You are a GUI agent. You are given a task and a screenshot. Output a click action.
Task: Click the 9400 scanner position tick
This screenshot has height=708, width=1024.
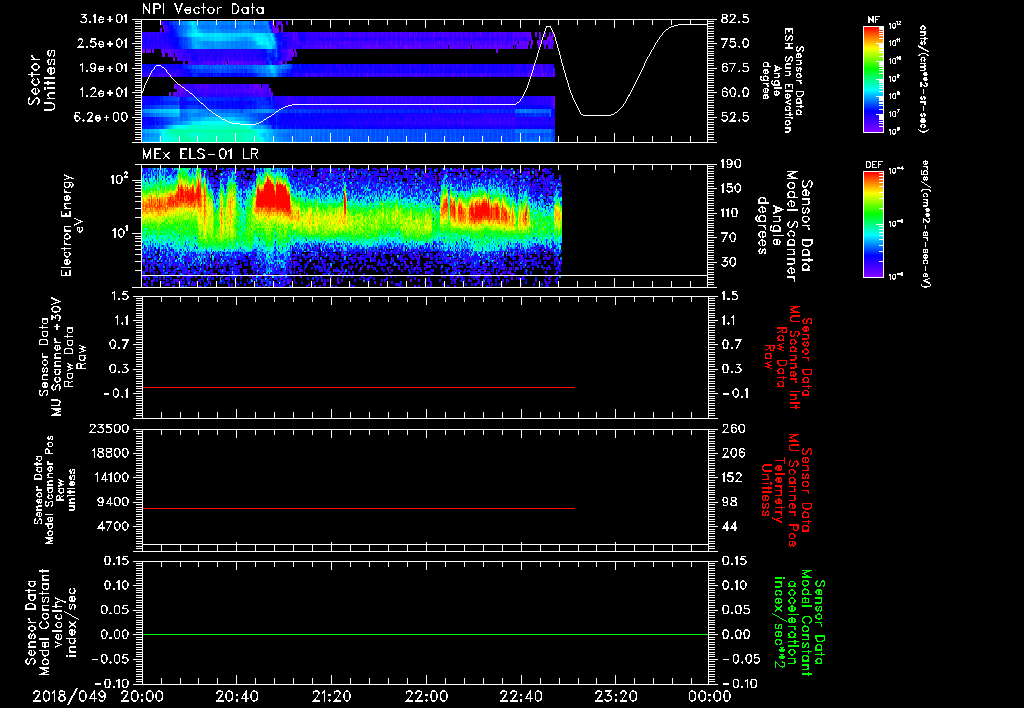click(112, 502)
